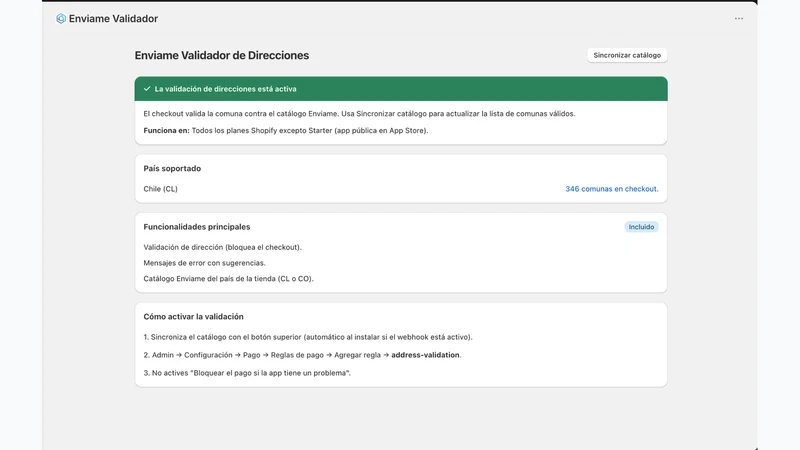800x450 pixels.
Task: Click 'Mensajes de error con sugerencias.'
Action: click(205, 263)
